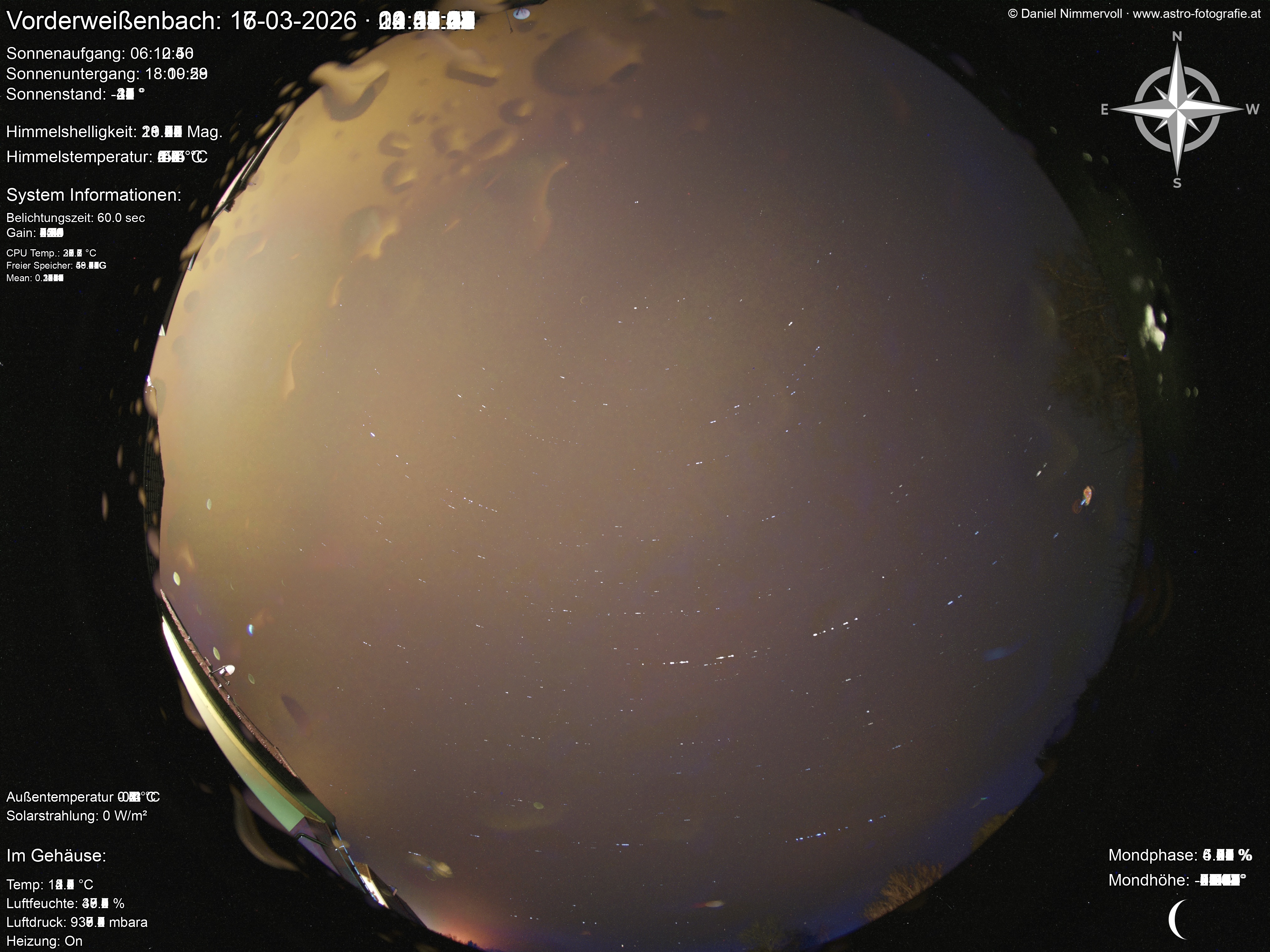Click the Solarstrahlung 0 W/m² text
The image size is (1270, 952).
[x=76, y=815]
